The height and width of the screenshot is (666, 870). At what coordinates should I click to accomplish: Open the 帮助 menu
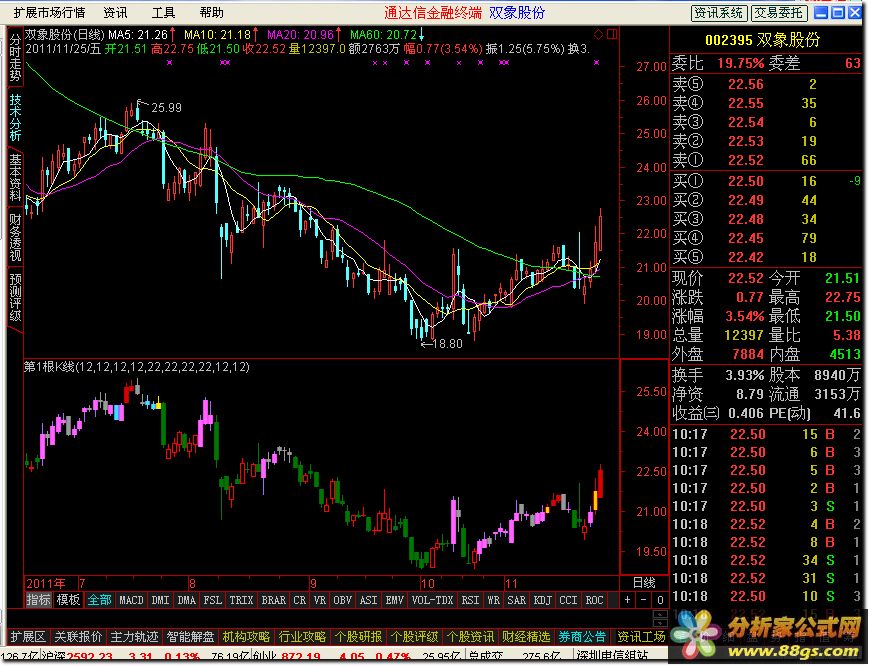[x=211, y=13]
